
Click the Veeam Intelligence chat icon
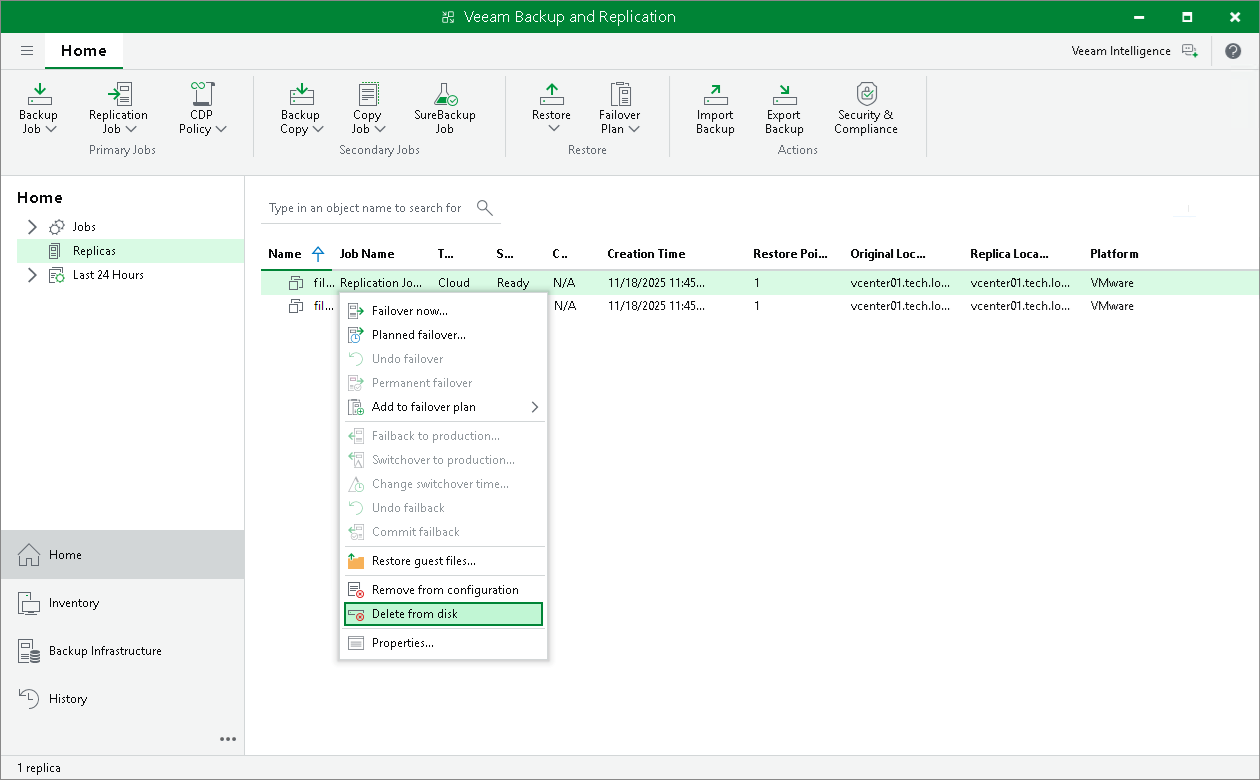[x=1190, y=50]
